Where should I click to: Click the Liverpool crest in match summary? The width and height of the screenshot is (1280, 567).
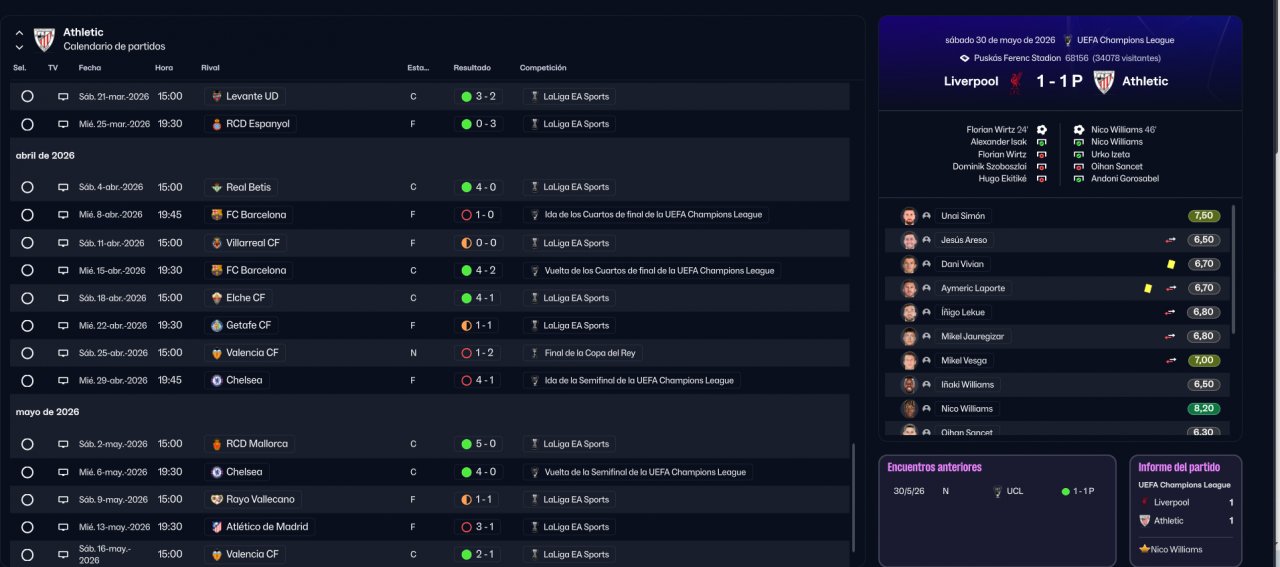[1015, 81]
